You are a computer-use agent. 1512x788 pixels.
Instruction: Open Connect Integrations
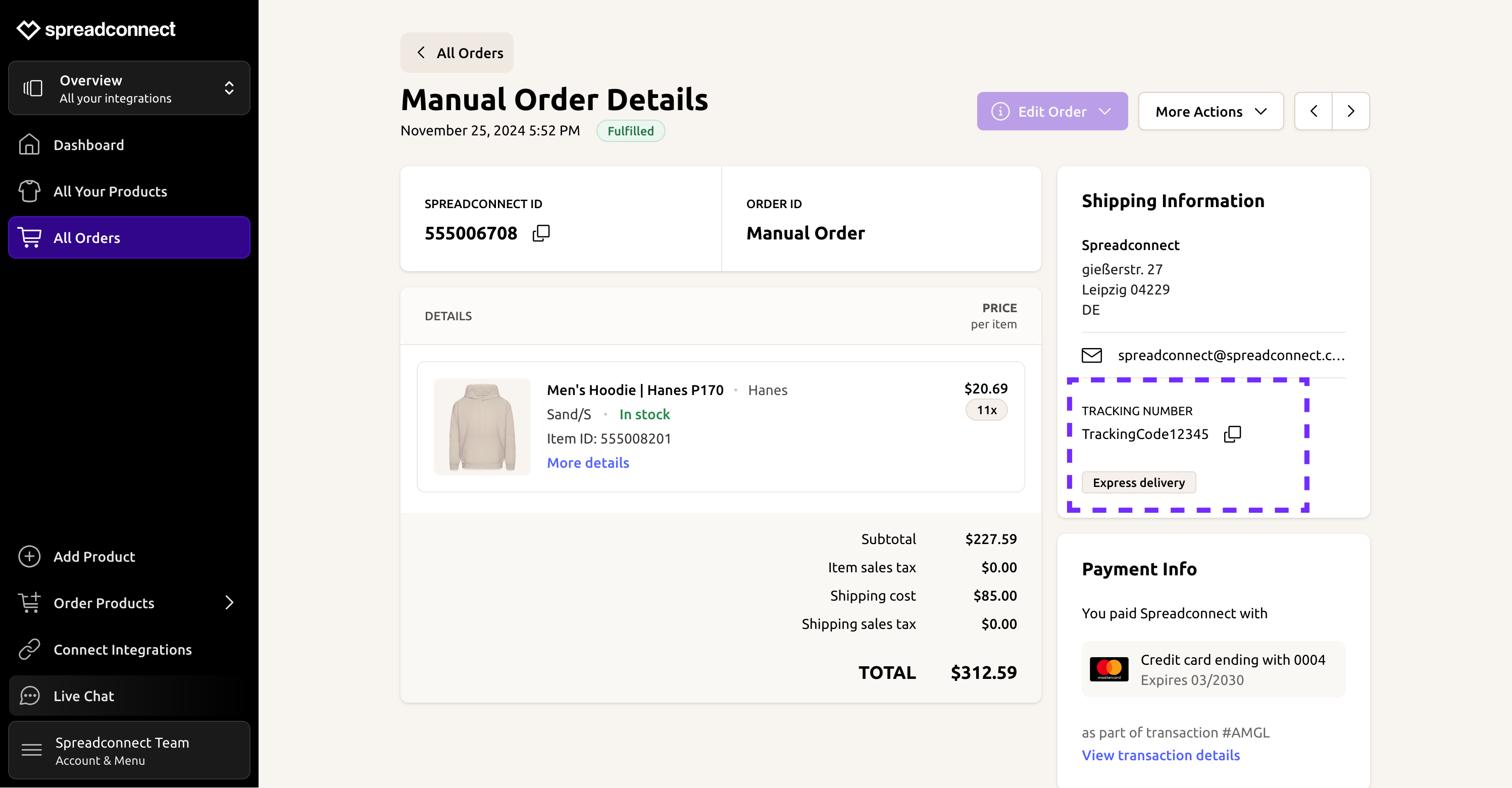click(129, 649)
